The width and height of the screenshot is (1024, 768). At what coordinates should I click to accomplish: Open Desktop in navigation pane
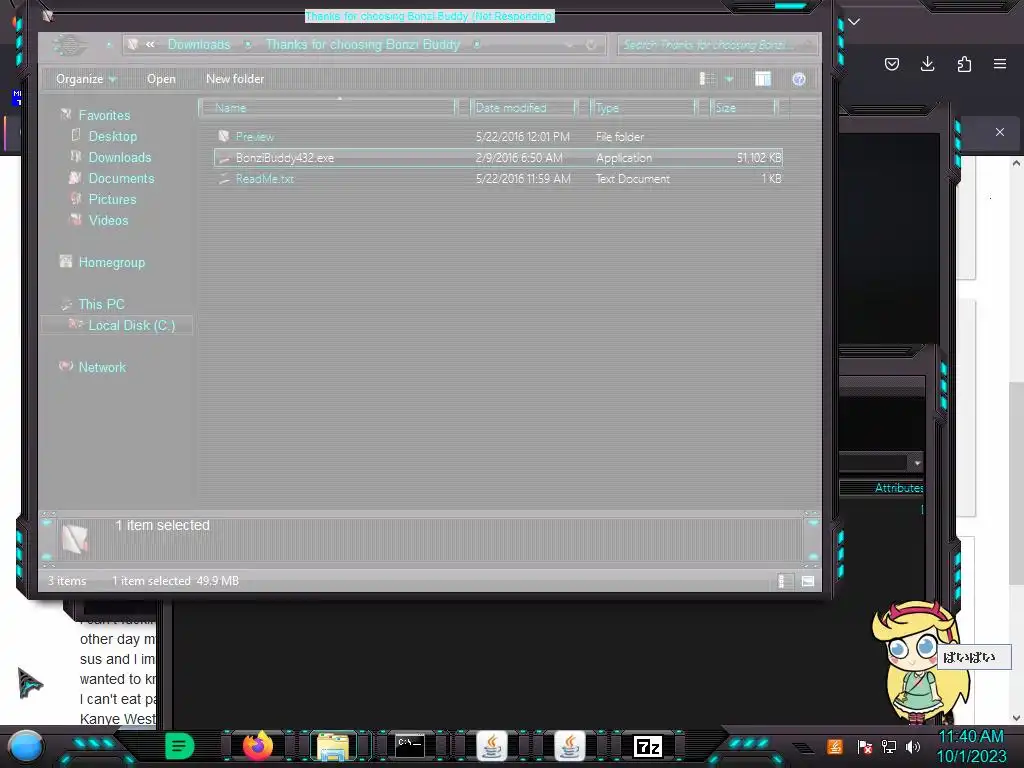[x=113, y=136]
